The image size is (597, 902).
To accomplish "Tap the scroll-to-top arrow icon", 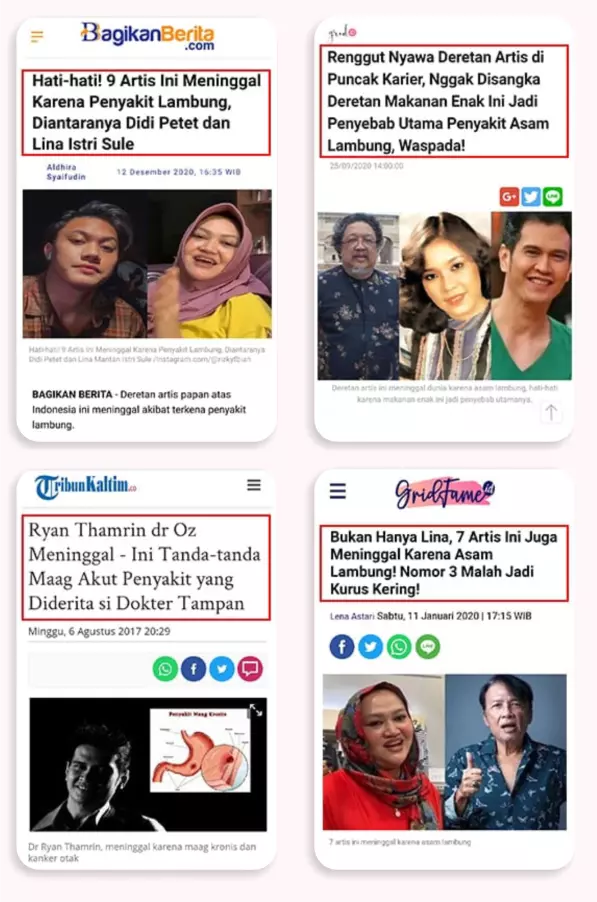I will click(551, 412).
